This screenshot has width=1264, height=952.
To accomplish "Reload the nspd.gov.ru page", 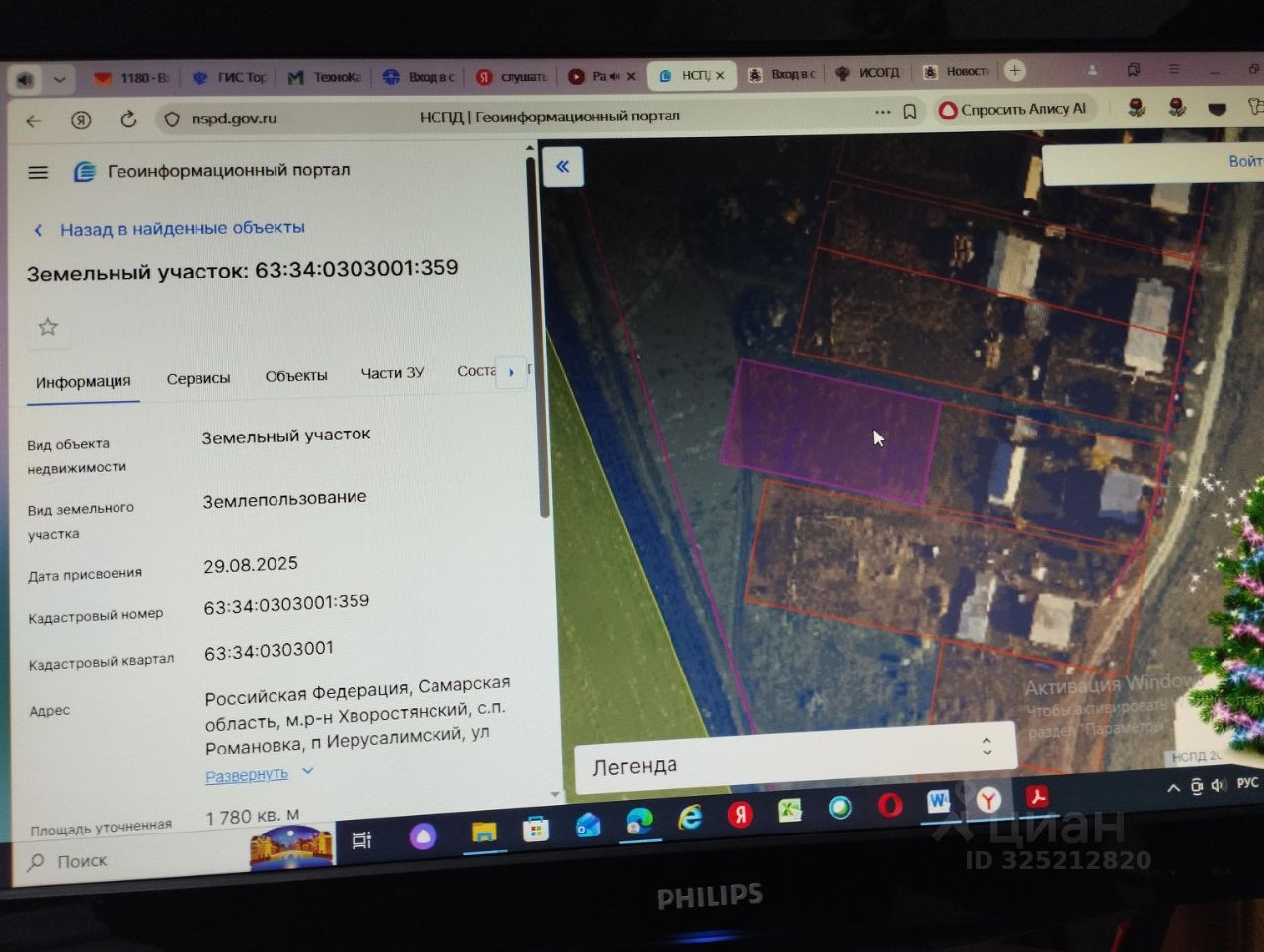I will [x=128, y=119].
